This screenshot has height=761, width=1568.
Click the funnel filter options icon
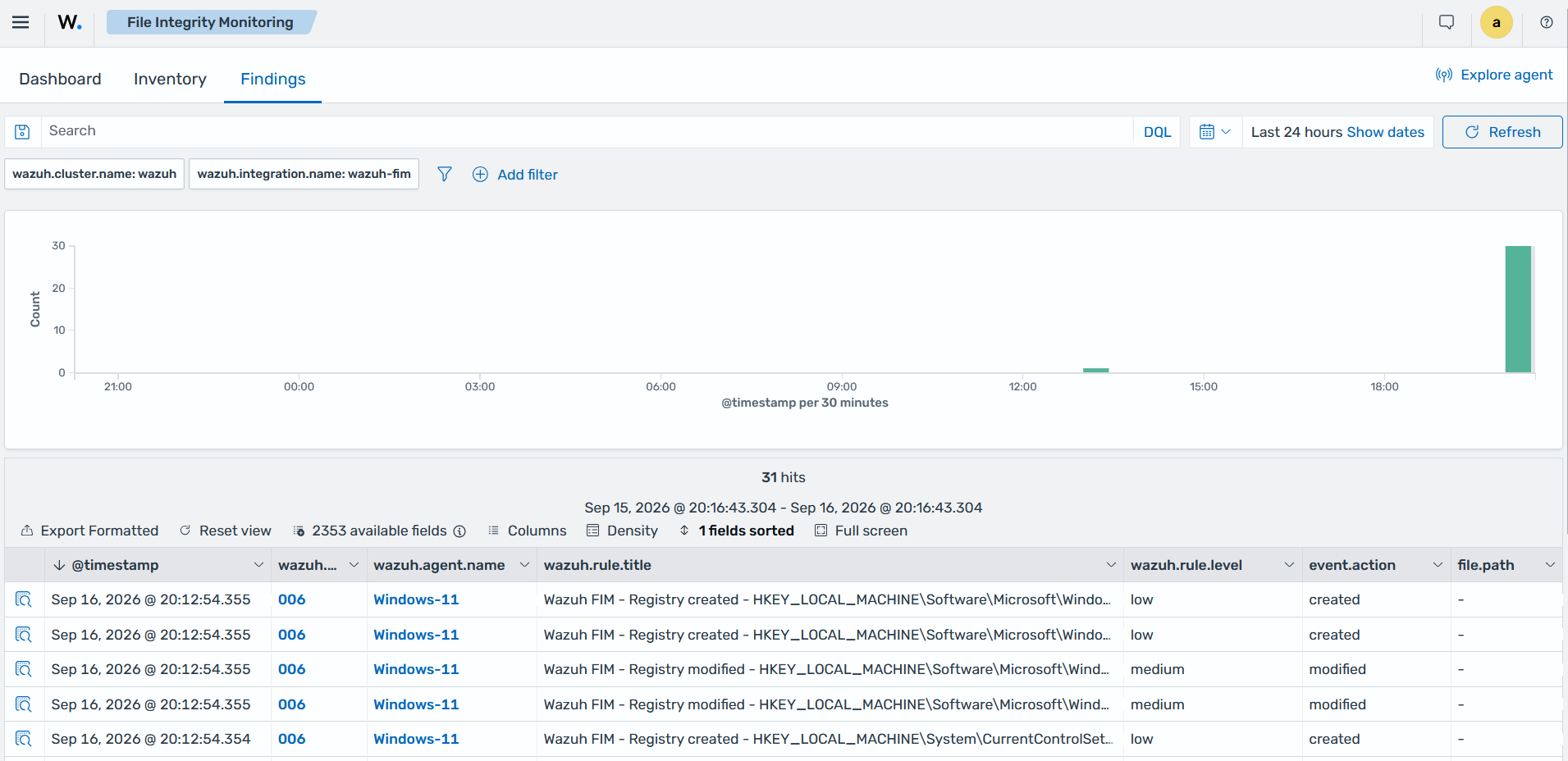pos(445,174)
